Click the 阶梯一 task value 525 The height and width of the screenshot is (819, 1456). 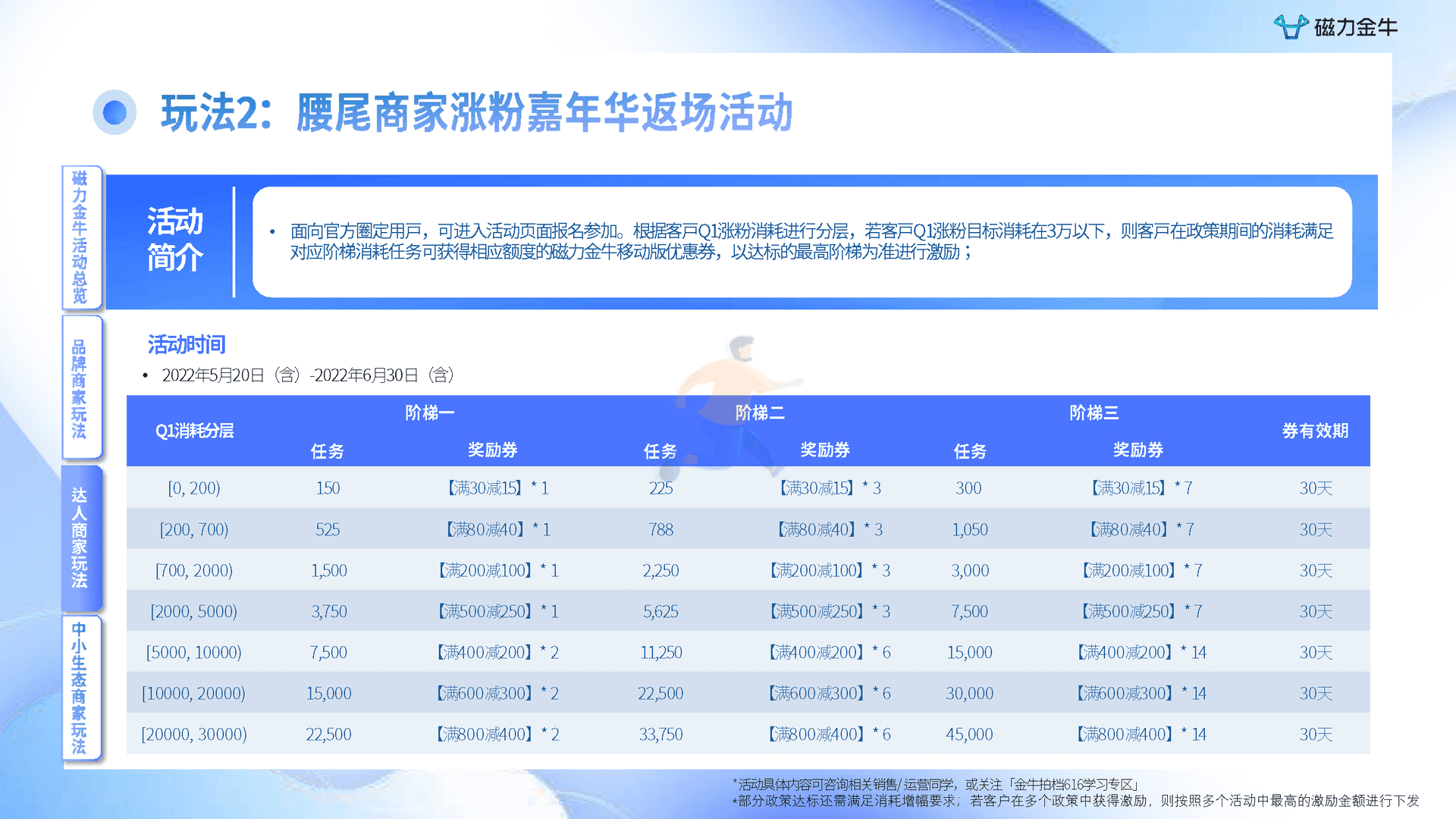(x=328, y=529)
